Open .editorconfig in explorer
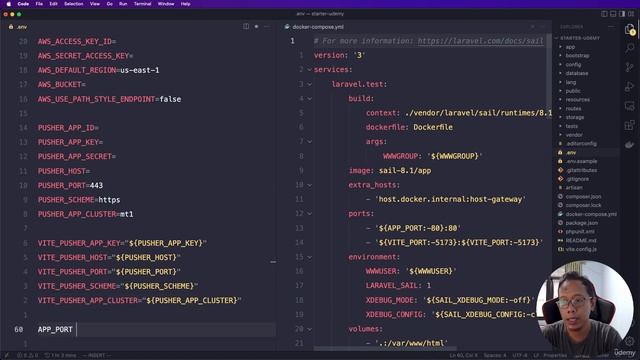The width and height of the screenshot is (640, 360). coord(581,144)
